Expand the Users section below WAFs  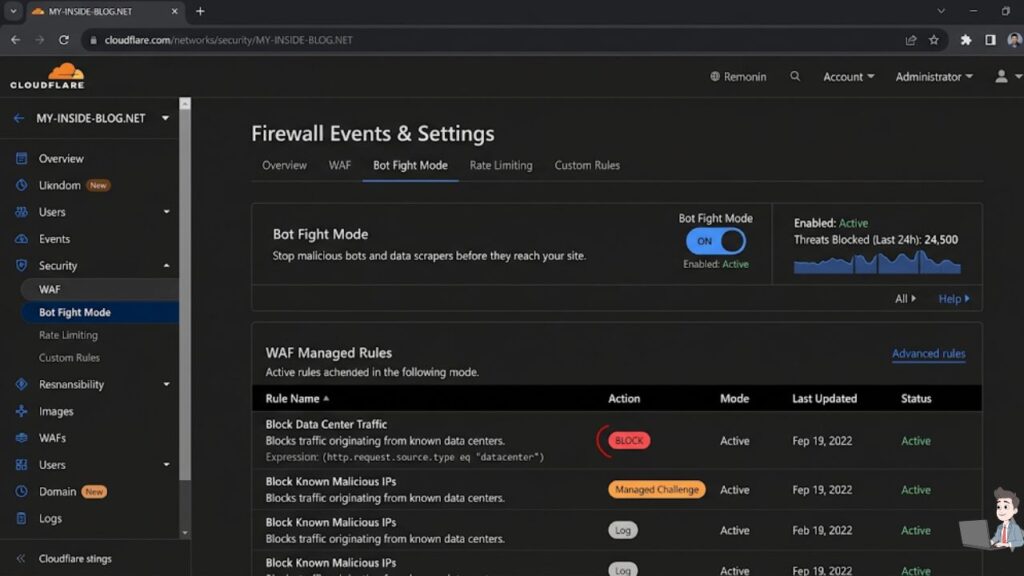click(x=167, y=464)
